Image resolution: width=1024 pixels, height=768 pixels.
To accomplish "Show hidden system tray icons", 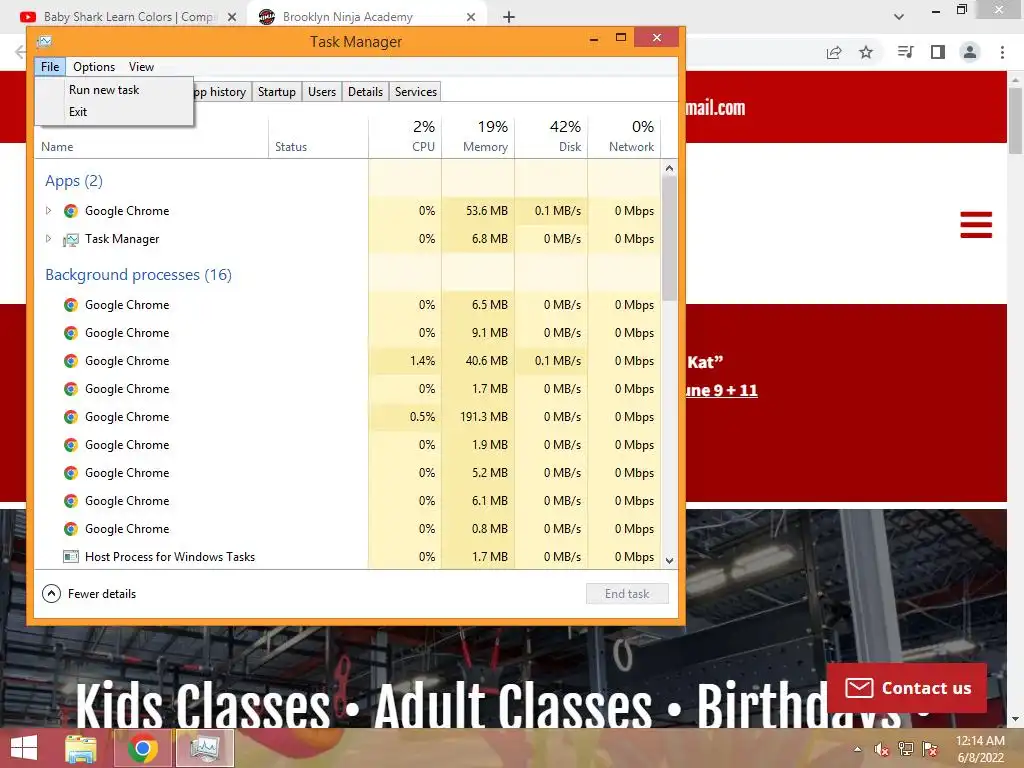I will click(857, 749).
